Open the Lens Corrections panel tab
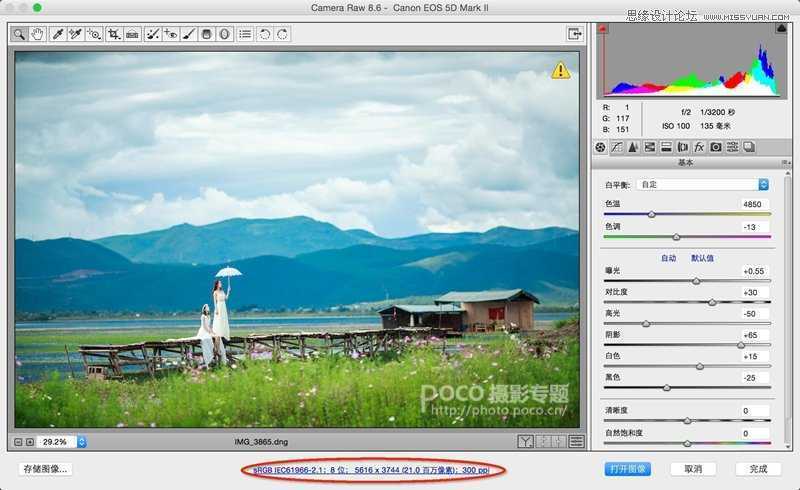 [x=683, y=148]
